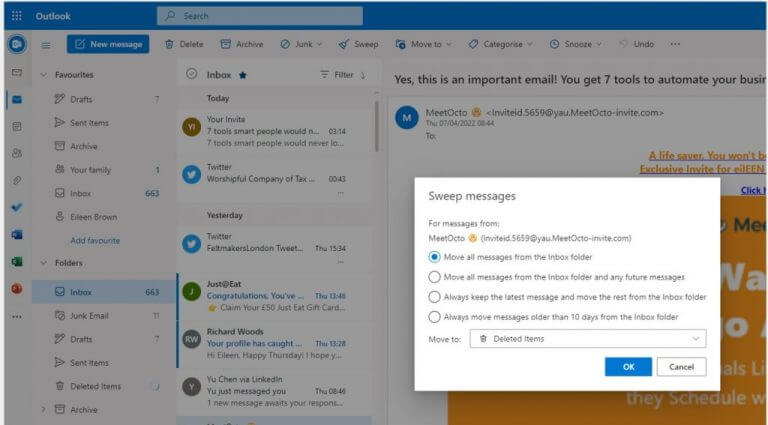Show more apps via left rail ellipsis
The height and width of the screenshot is (425, 768).
pyautogui.click(x=17, y=316)
